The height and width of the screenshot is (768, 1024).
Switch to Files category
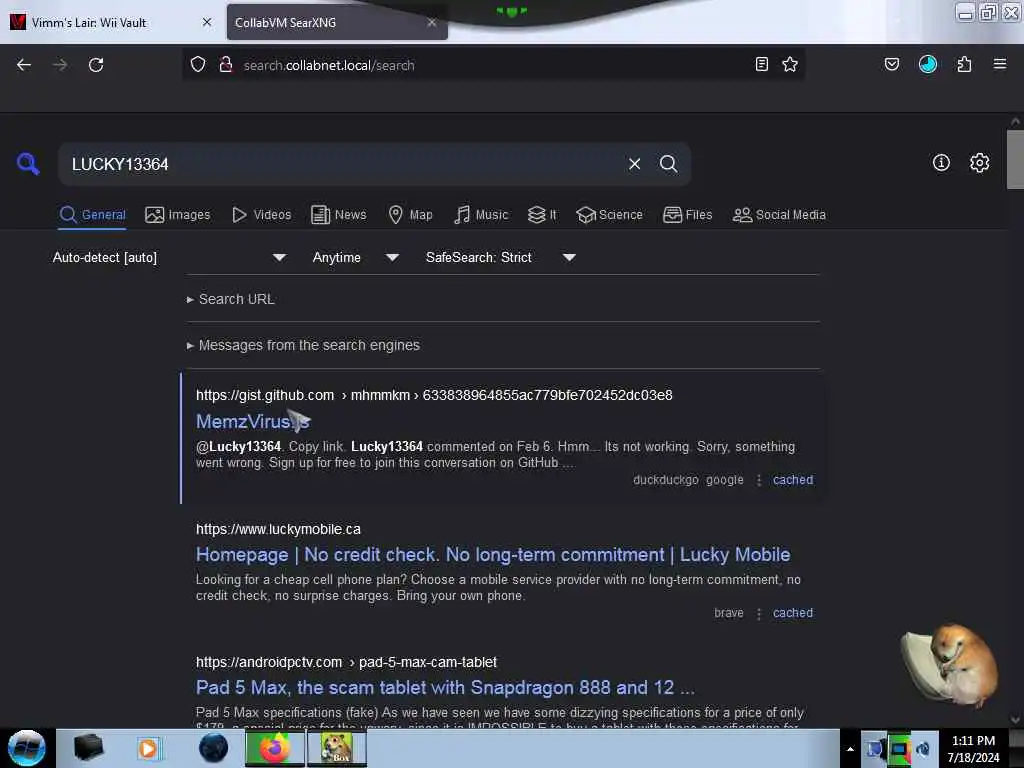pyautogui.click(x=688, y=215)
